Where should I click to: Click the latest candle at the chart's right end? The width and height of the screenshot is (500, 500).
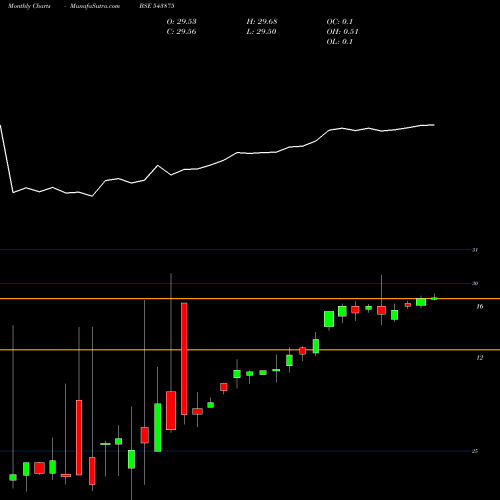(434, 298)
